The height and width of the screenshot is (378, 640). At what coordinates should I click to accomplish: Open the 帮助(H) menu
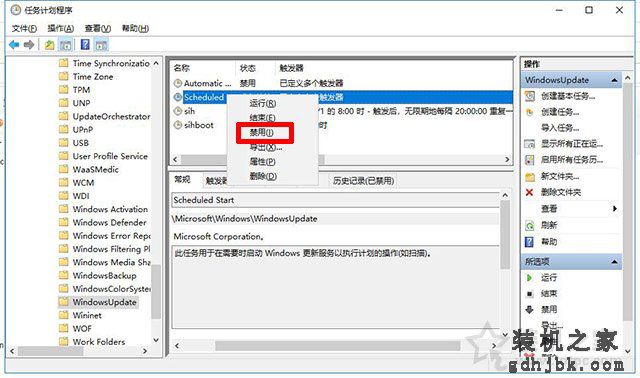(x=135, y=29)
